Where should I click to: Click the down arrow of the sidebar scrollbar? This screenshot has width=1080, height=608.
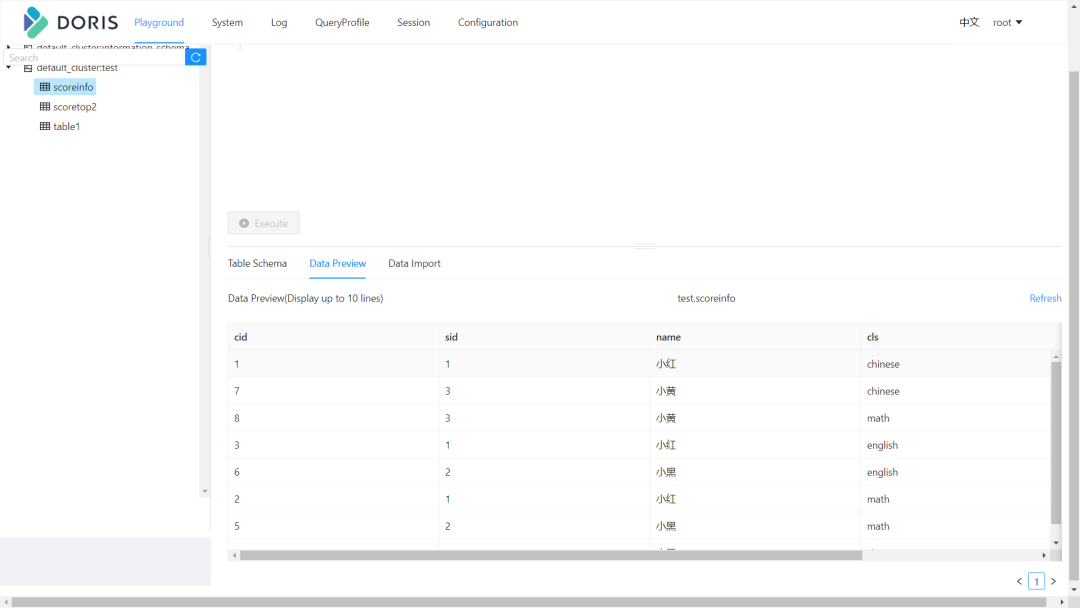coord(205,492)
